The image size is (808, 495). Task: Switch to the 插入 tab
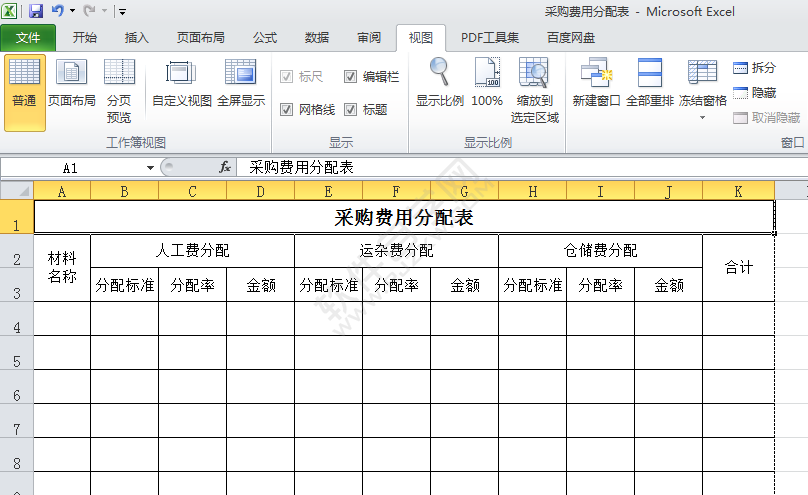click(137, 38)
